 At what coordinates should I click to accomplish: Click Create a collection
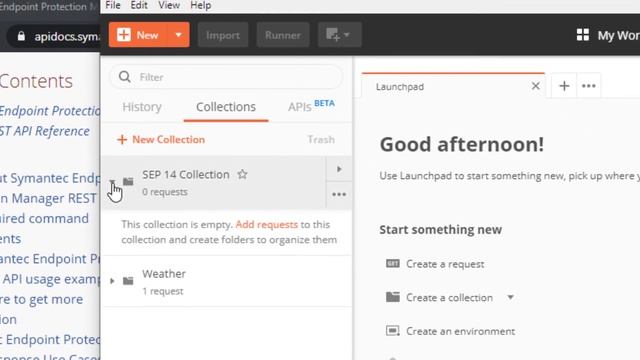click(x=449, y=298)
